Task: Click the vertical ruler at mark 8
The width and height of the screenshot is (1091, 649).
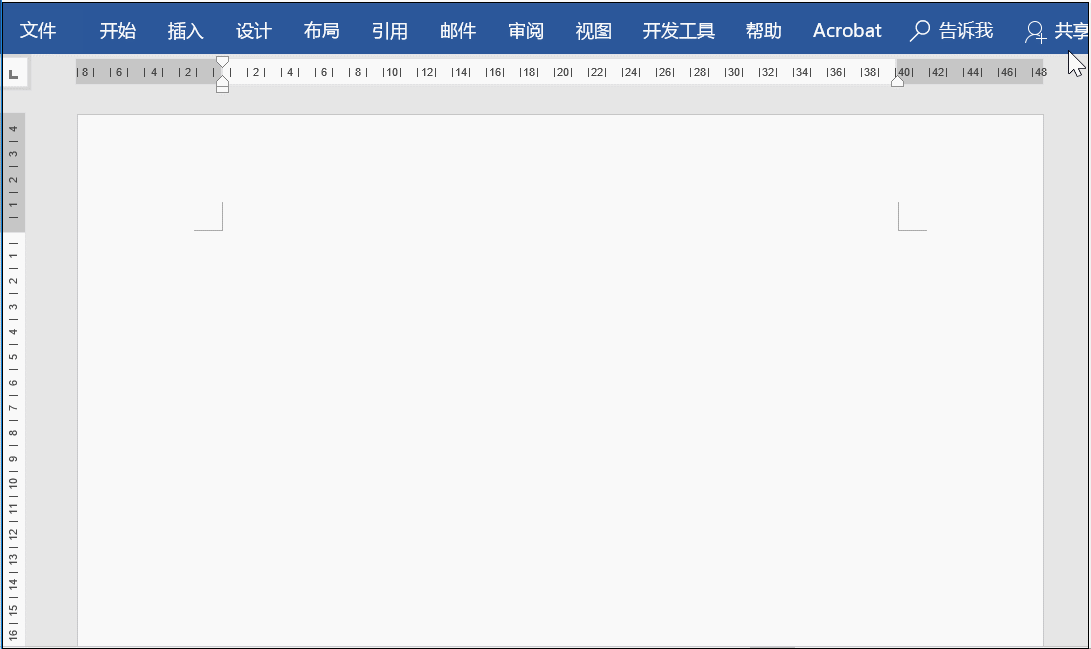Action: click(x=13, y=433)
